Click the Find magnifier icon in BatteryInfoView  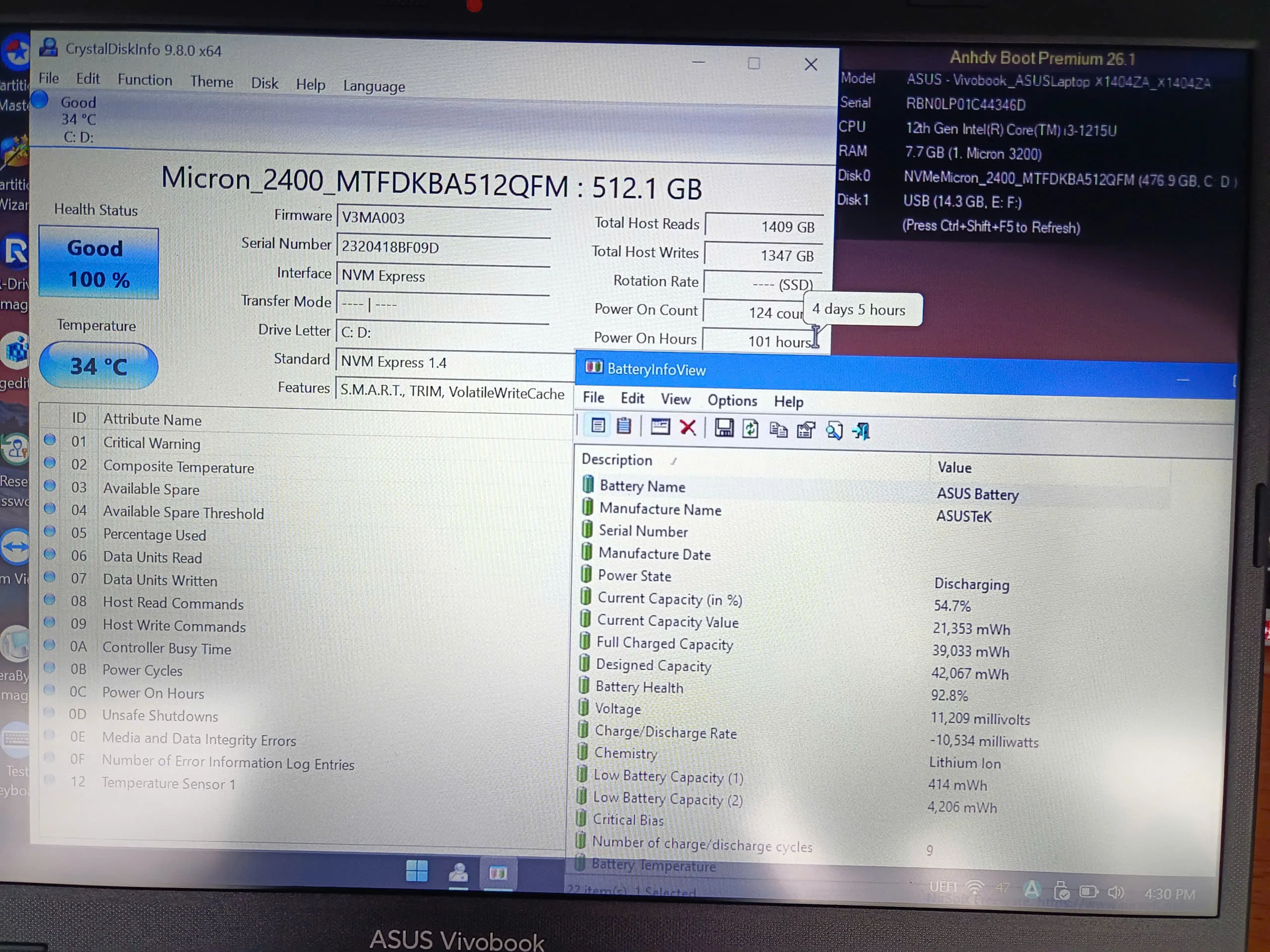tap(833, 430)
